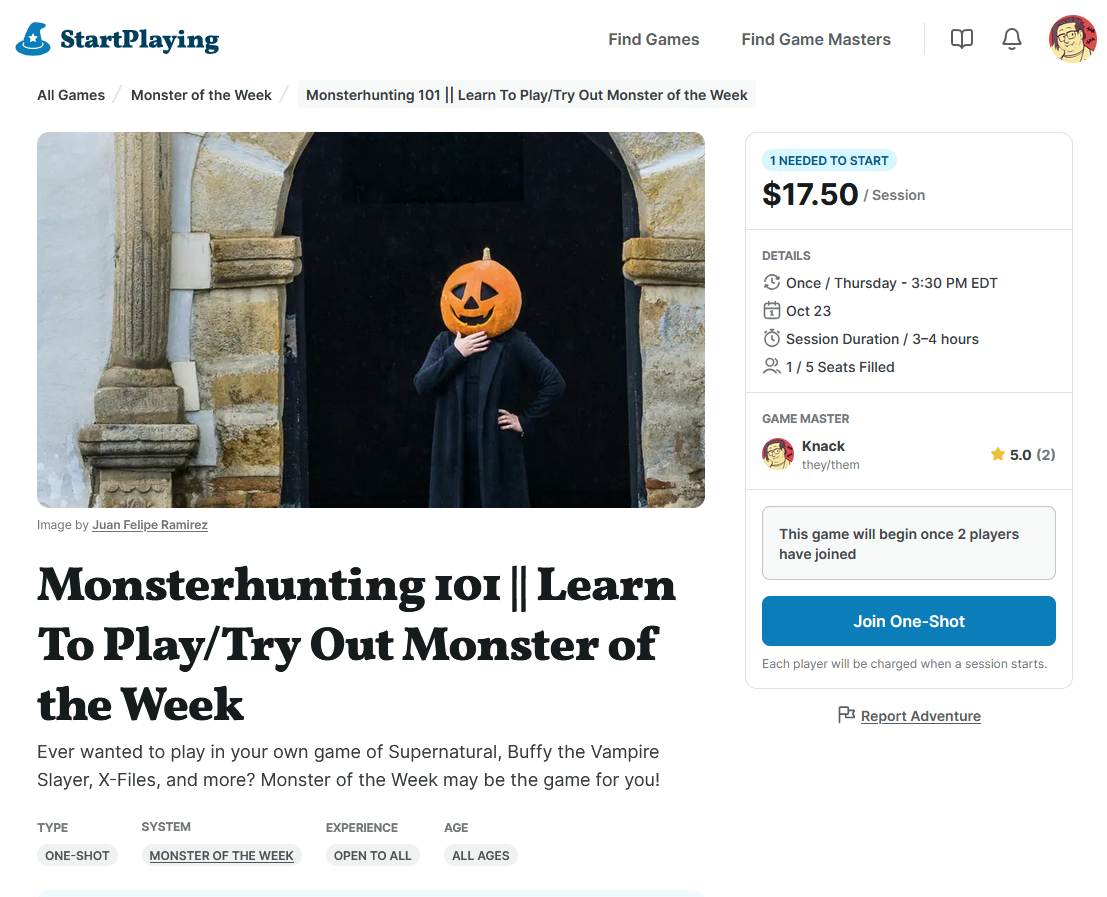Click the yellow rating star
This screenshot has height=897, width=1107.
click(997, 455)
